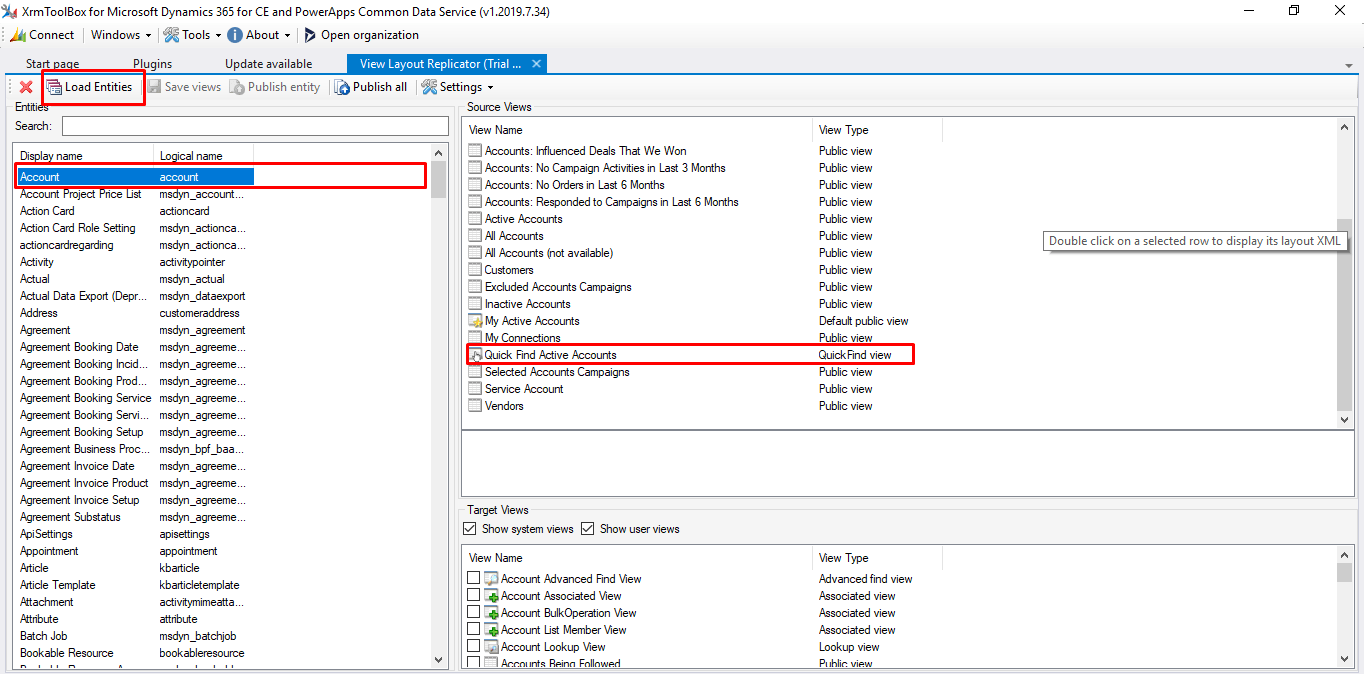The height and width of the screenshot is (674, 1364).
Task: Open the About dropdown menu
Action: coord(259,35)
